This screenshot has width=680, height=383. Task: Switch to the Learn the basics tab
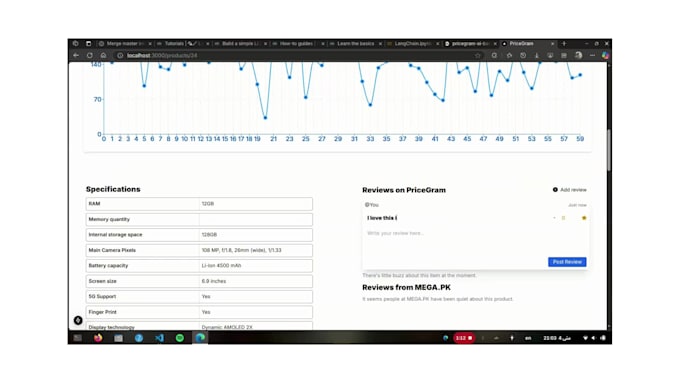tap(355, 43)
